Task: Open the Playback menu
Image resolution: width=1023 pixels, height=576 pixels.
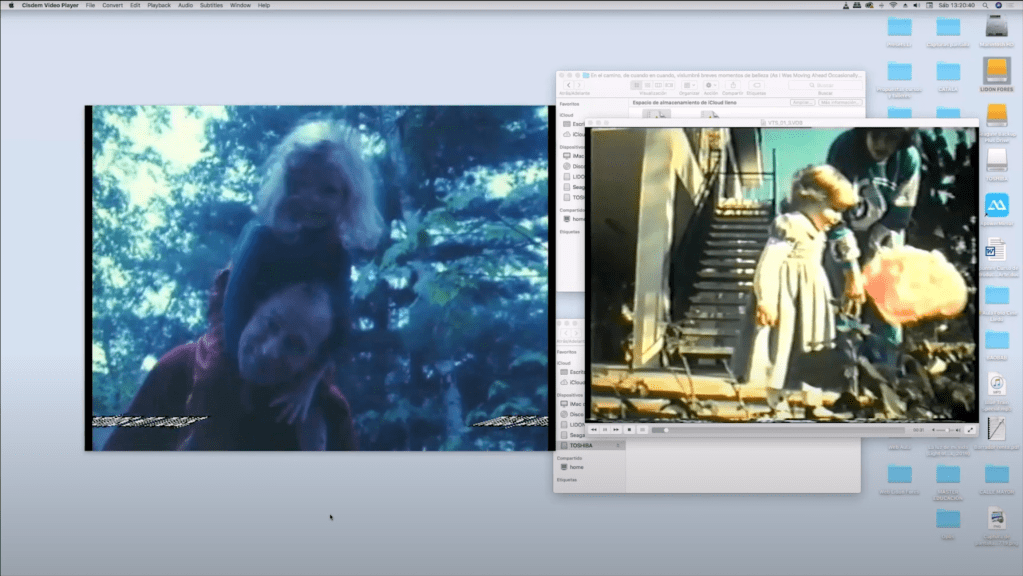Action: pos(159,5)
